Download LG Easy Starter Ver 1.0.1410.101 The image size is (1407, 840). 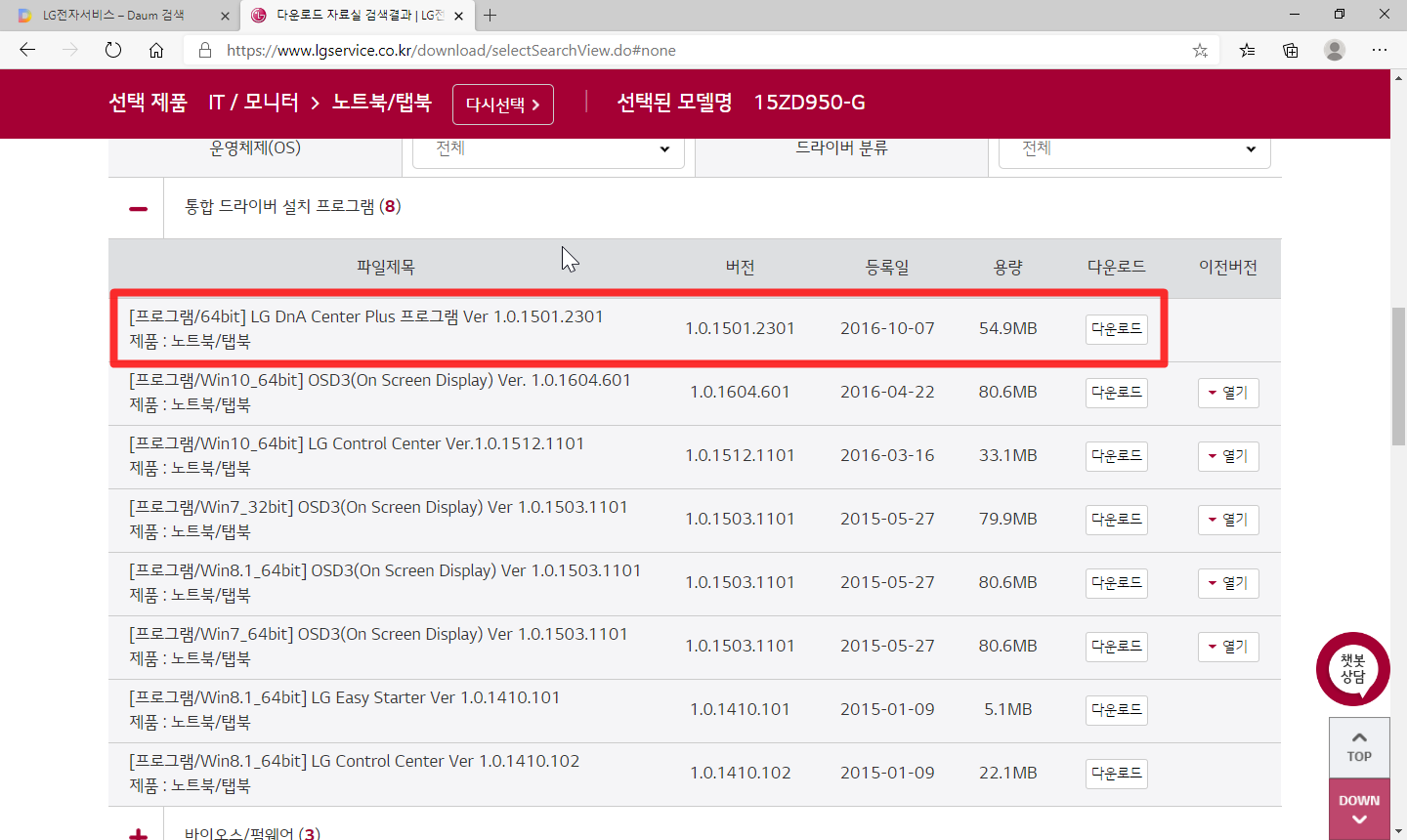1116,710
